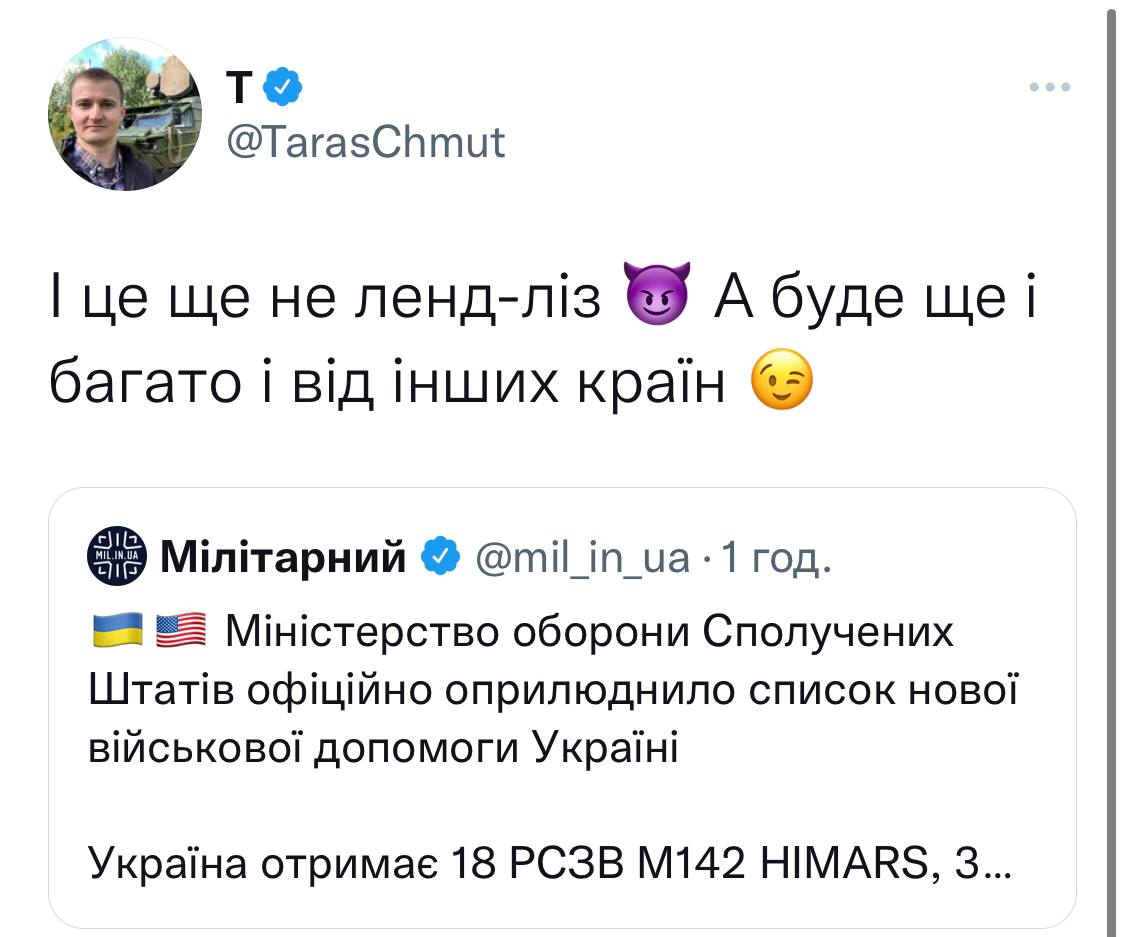Open the three-dot more options menu
Viewport: 1125px width, 937px height.
pos(1050,87)
